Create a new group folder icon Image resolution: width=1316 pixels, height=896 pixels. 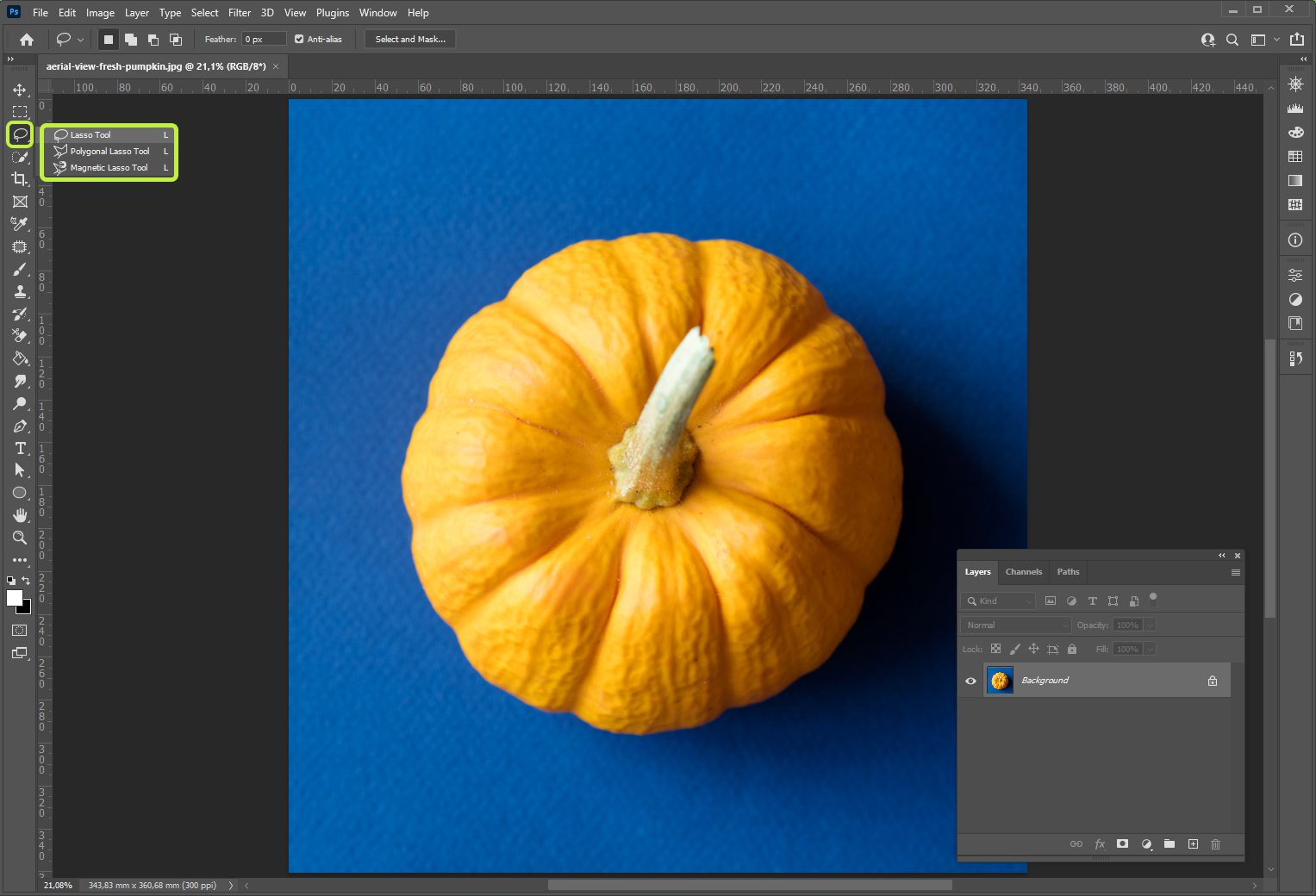pos(1169,844)
